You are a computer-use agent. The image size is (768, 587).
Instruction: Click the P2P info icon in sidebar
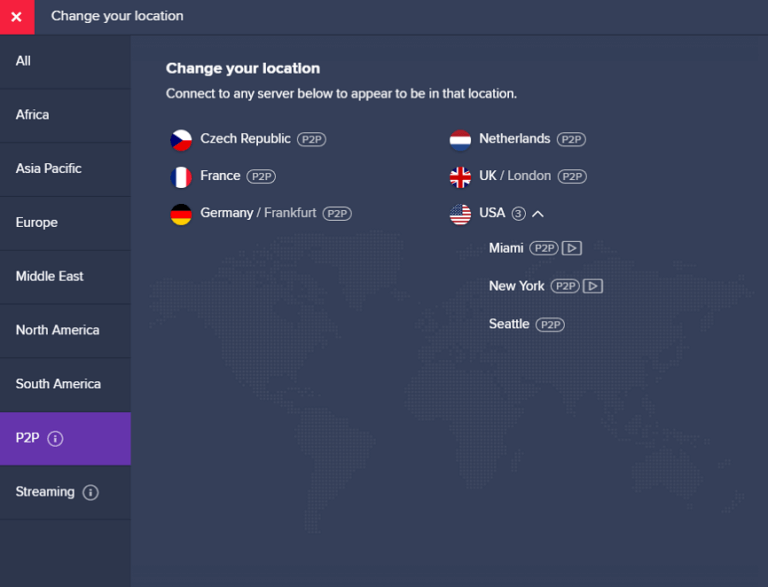[56, 439]
